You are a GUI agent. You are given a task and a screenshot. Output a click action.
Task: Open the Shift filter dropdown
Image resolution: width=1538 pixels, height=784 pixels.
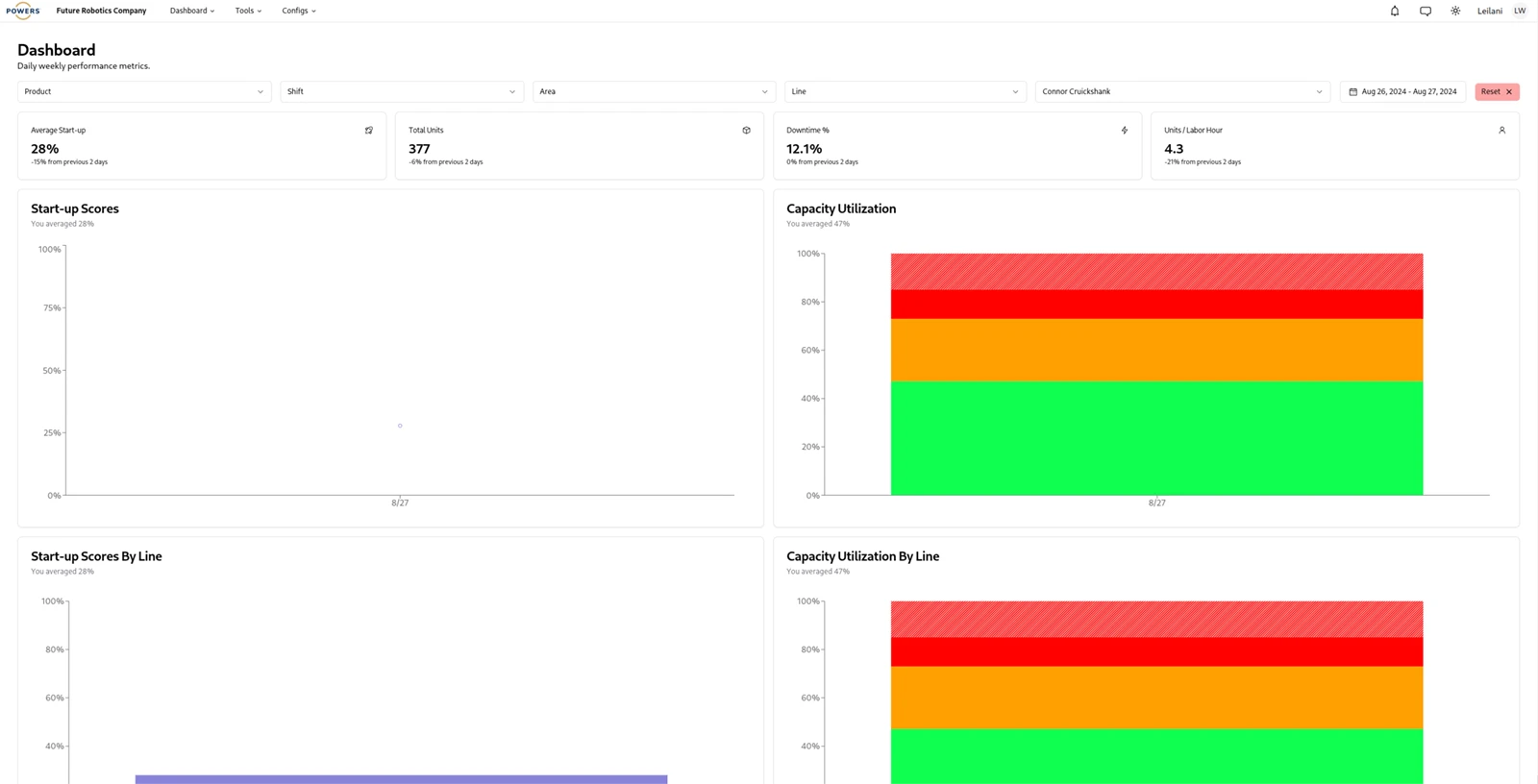coord(401,92)
